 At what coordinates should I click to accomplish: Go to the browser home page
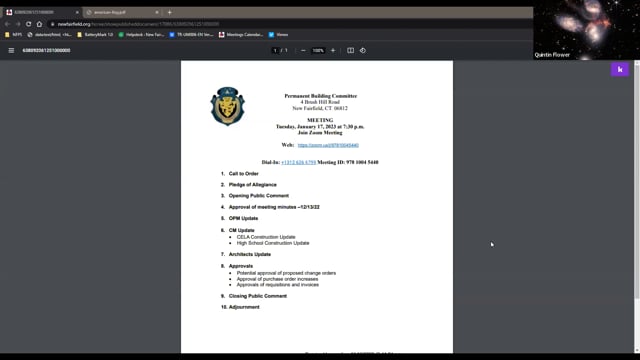(39, 24)
